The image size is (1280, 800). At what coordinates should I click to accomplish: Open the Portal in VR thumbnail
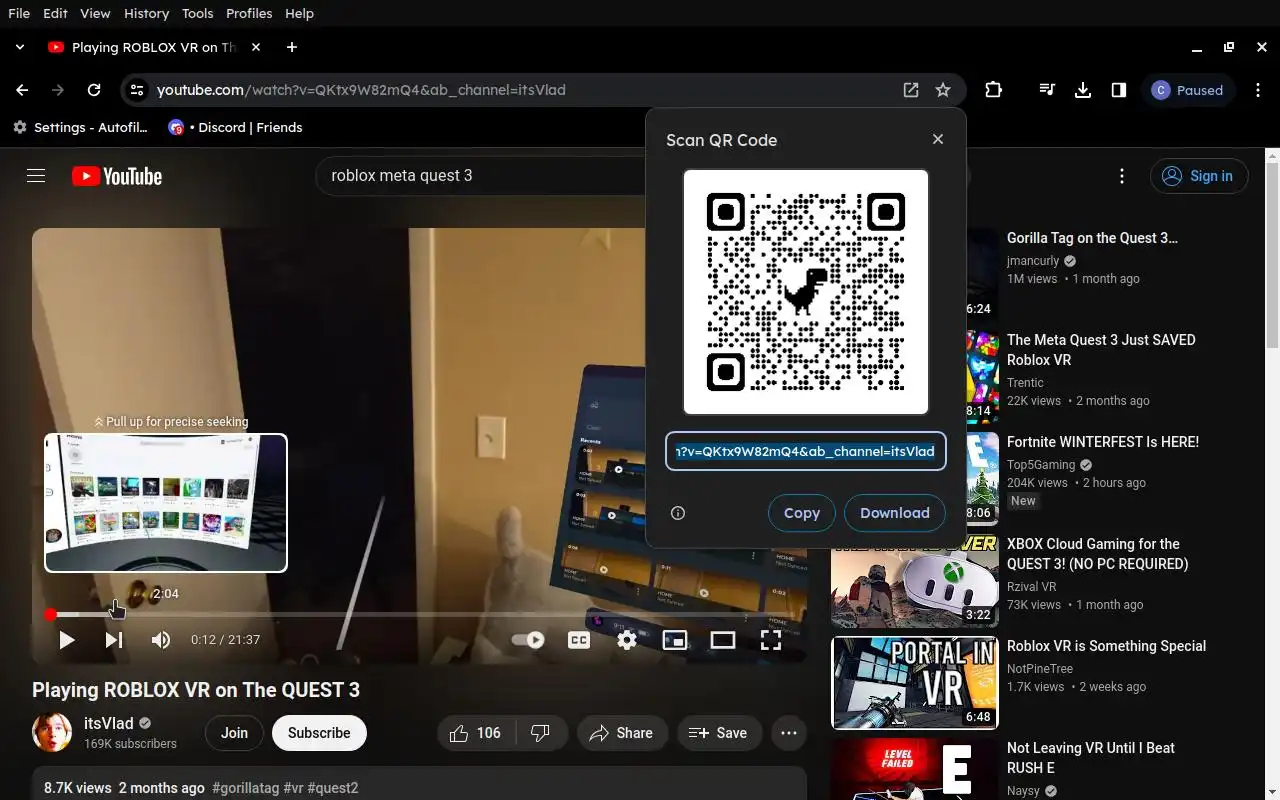[914, 683]
